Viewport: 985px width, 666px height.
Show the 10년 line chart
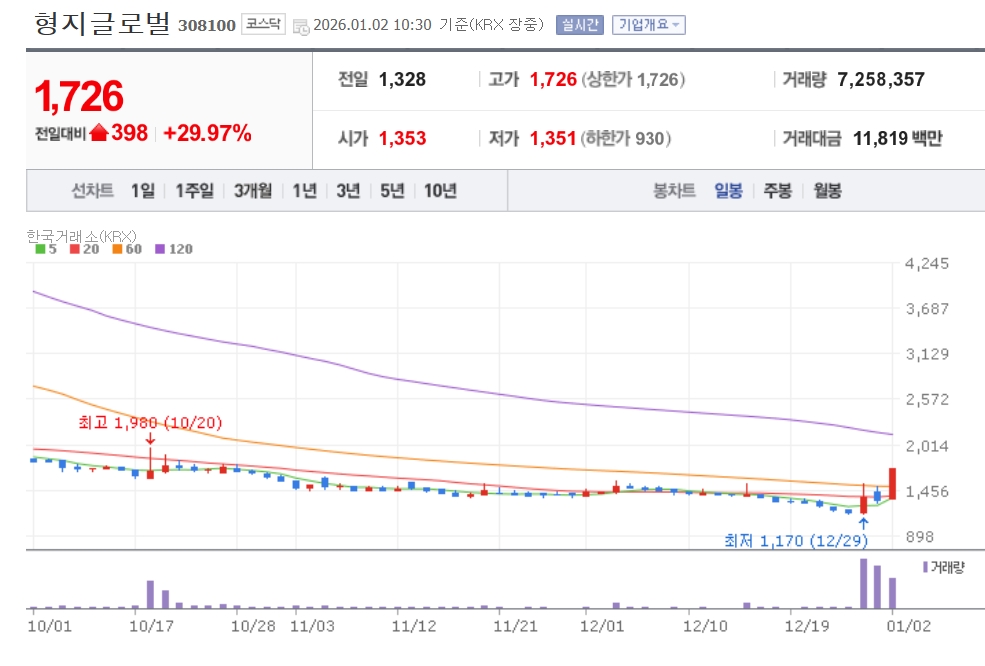[440, 191]
